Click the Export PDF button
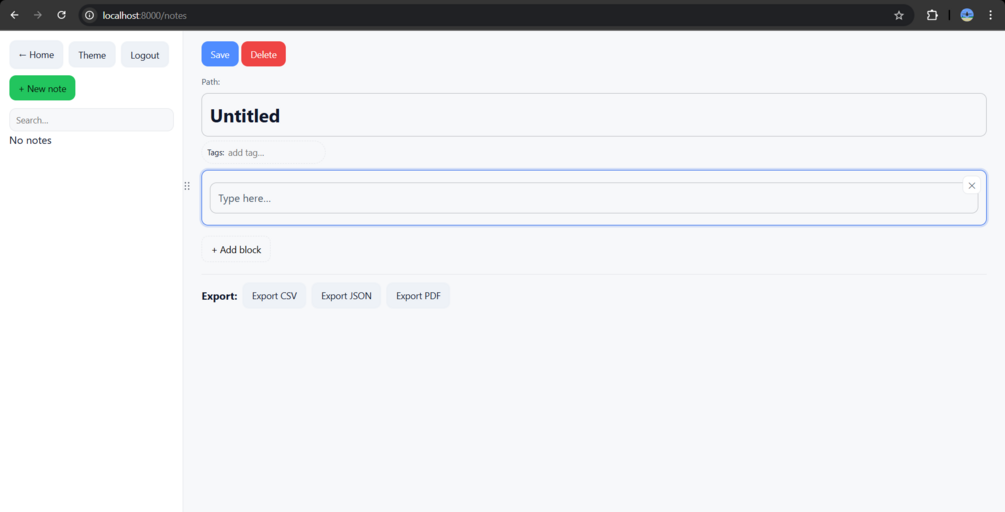This screenshot has width=1005, height=512. [x=418, y=296]
